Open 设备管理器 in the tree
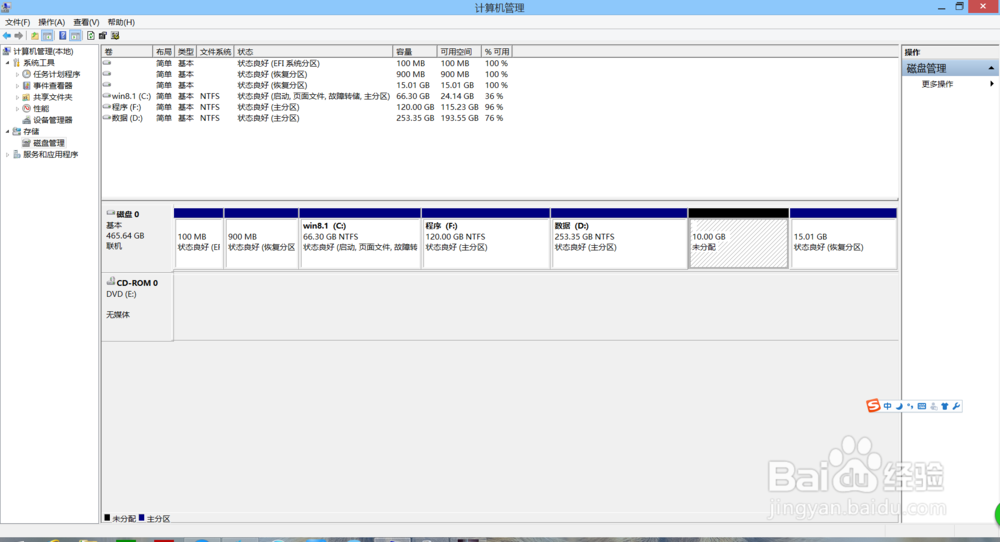 [x=52, y=121]
